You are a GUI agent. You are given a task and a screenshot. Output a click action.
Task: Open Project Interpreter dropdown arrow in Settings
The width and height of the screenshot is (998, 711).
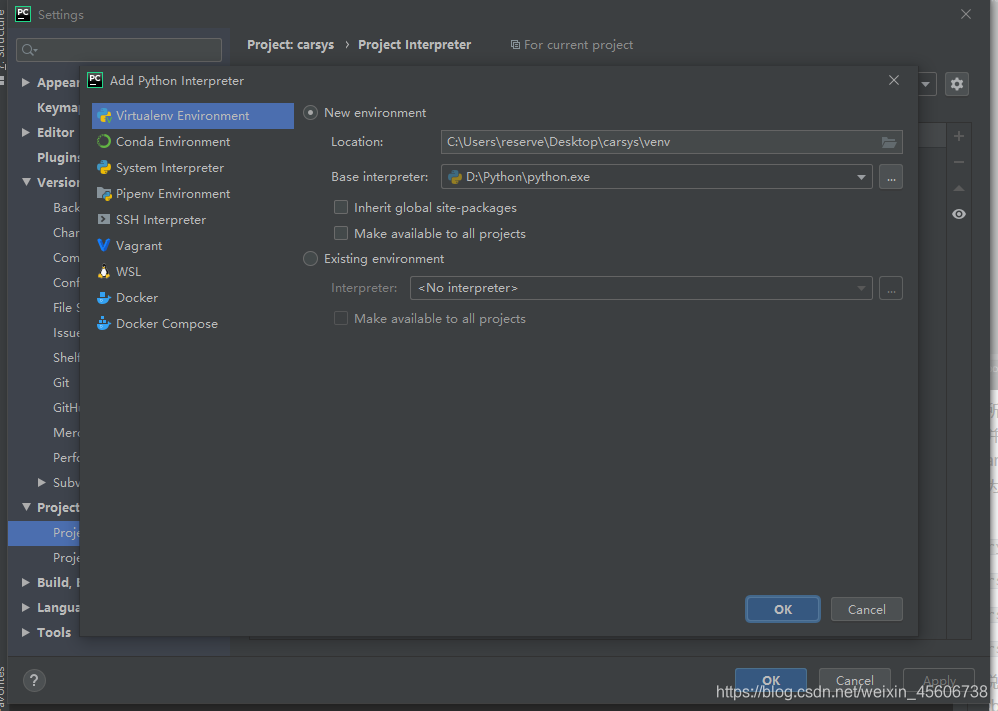(x=925, y=84)
